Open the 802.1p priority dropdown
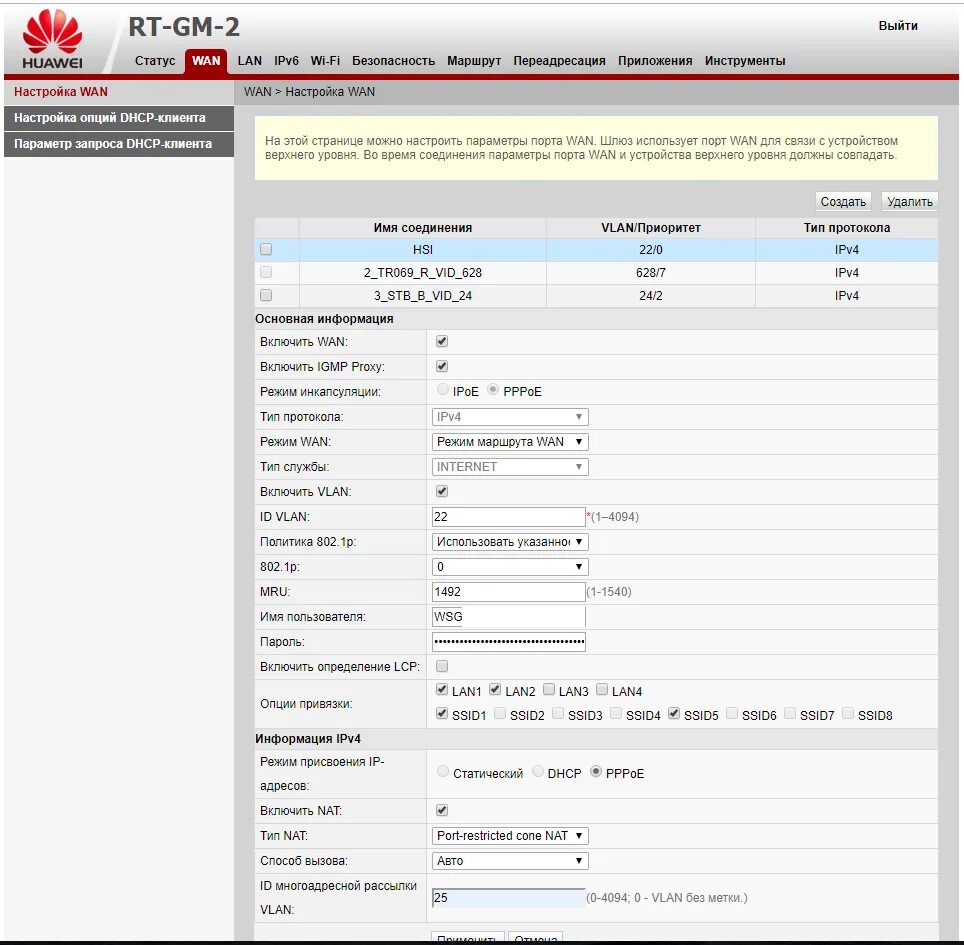Screen dimensions: 964x945 (x=510, y=567)
